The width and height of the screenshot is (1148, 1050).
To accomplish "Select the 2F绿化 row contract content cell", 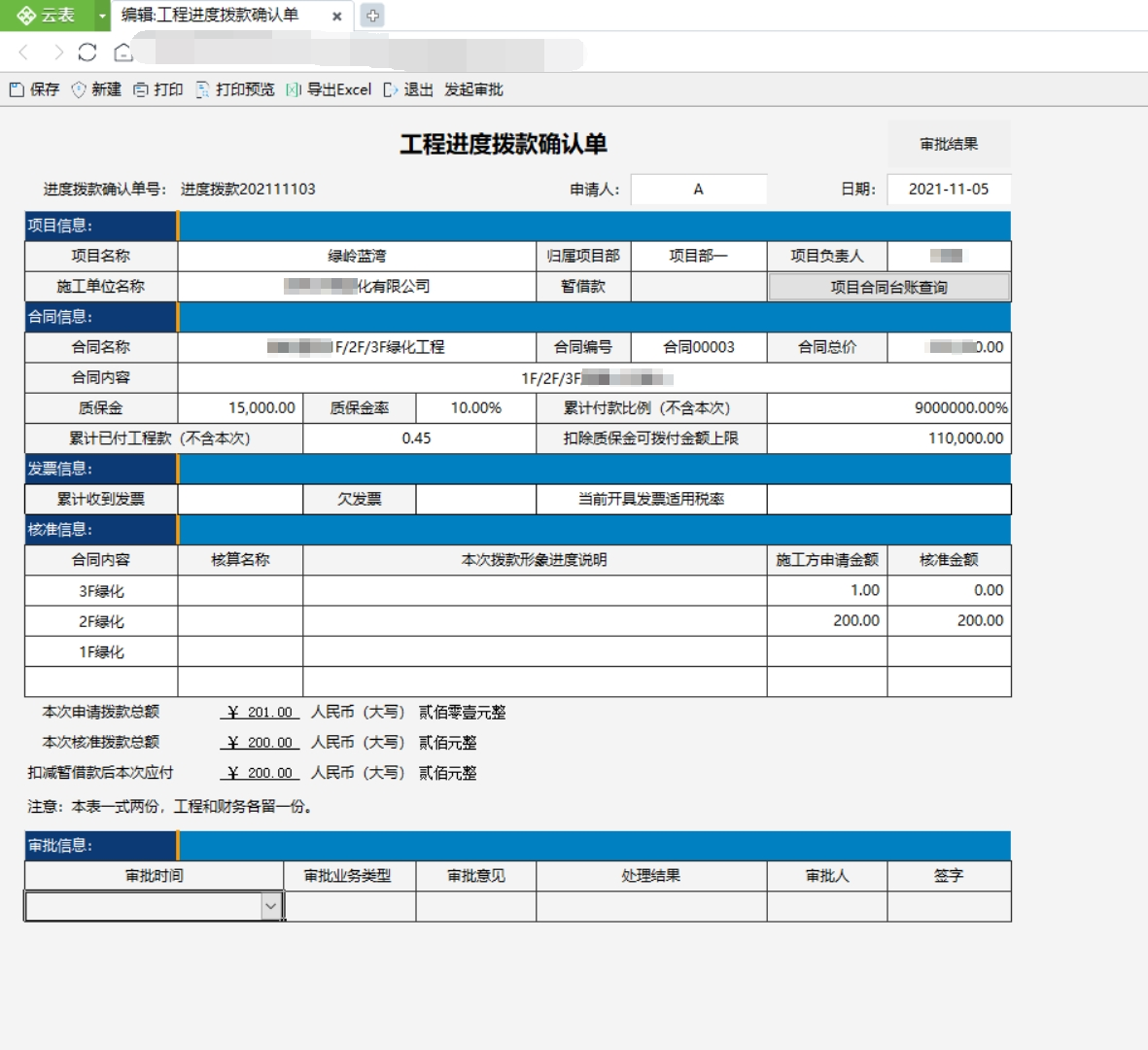I will 101,621.
